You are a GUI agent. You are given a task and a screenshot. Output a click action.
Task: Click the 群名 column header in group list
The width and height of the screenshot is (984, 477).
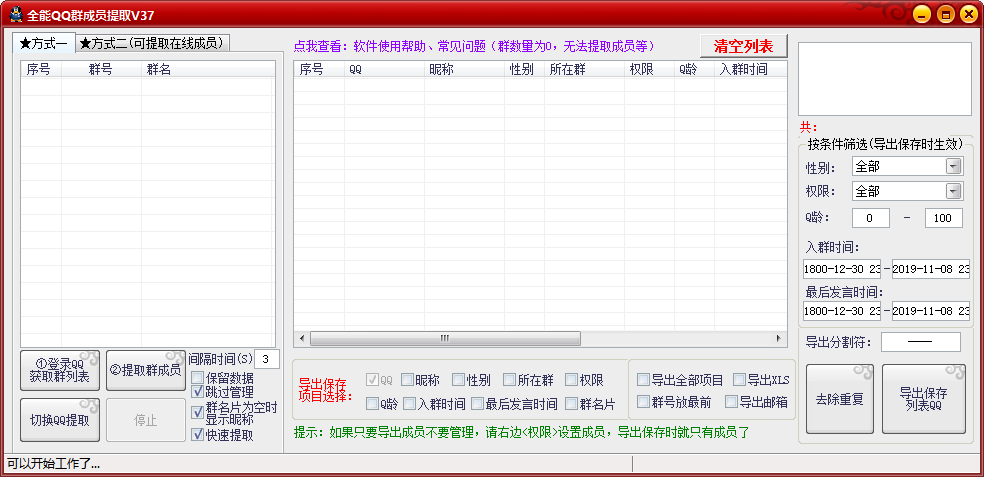[207, 69]
